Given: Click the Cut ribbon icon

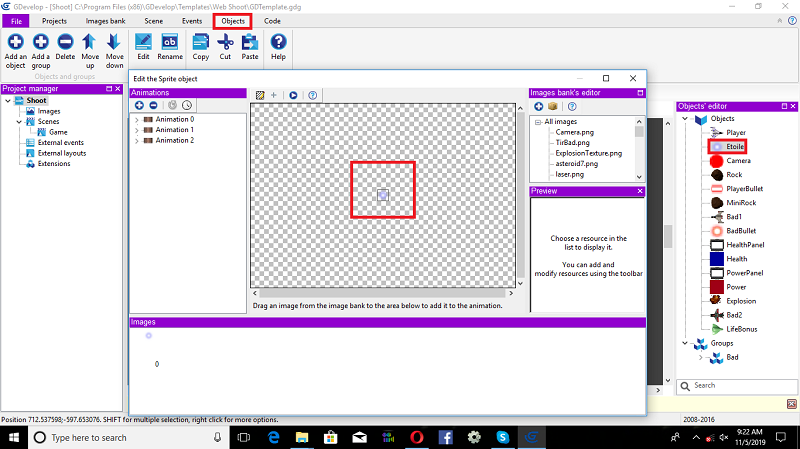Looking at the screenshot, I should (225, 47).
